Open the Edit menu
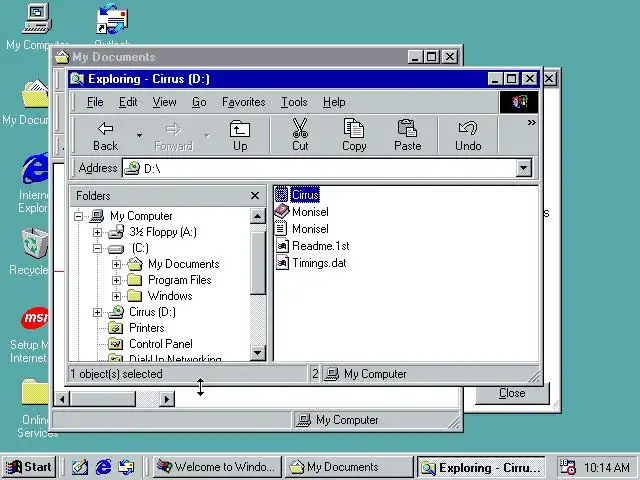 (128, 102)
